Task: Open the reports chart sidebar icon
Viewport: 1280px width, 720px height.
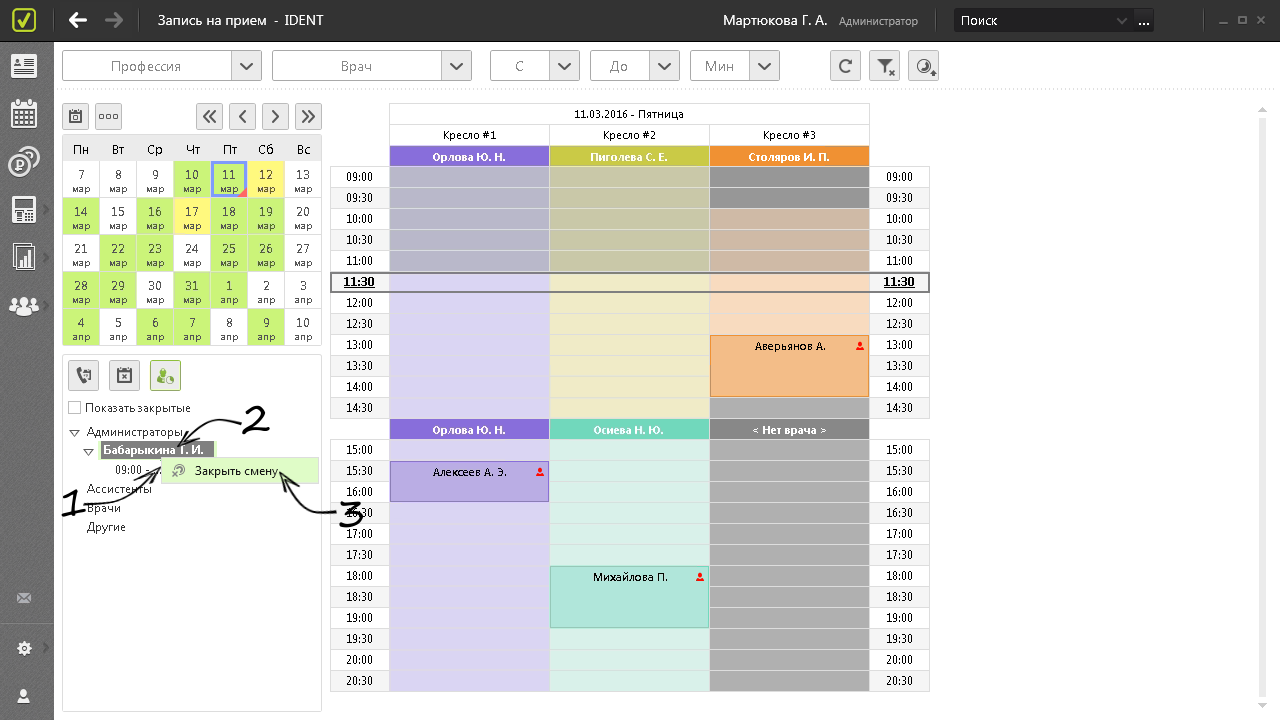Action: coord(24,257)
